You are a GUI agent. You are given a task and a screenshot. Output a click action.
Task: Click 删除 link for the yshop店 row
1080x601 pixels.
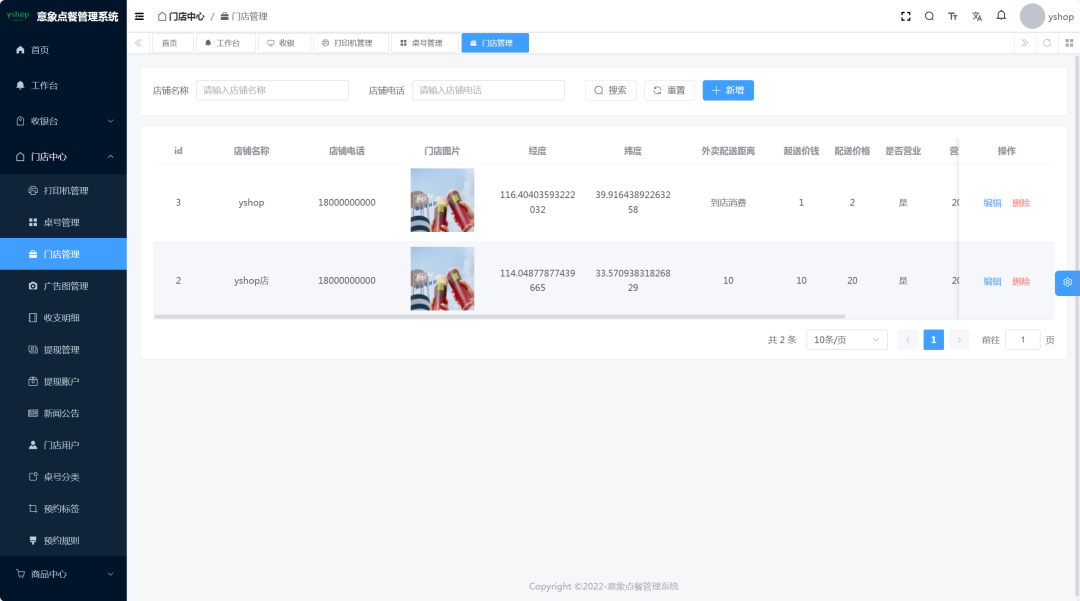point(1021,282)
